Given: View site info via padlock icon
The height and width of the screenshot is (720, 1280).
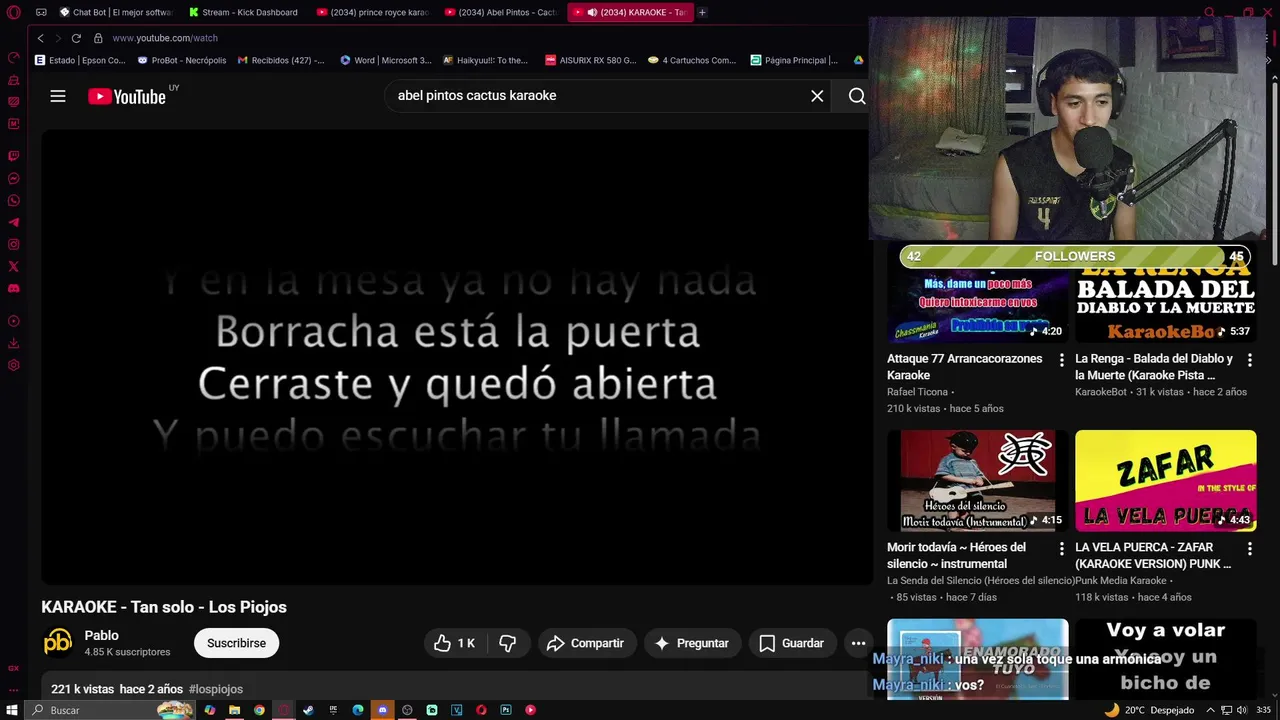Looking at the screenshot, I should pyautogui.click(x=98, y=38).
